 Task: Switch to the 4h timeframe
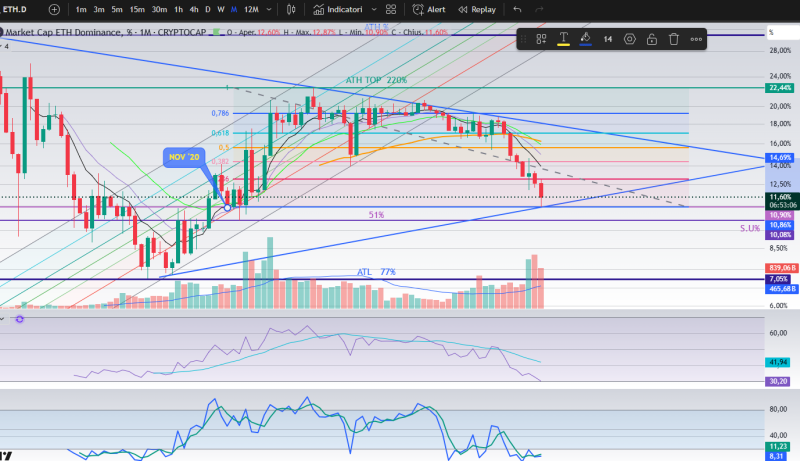coord(194,9)
